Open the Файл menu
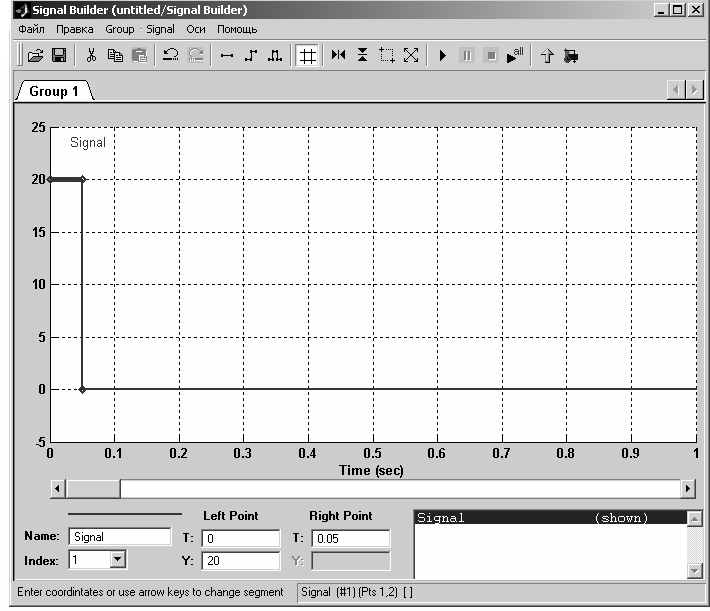710x611 pixels. click(31, 30)
